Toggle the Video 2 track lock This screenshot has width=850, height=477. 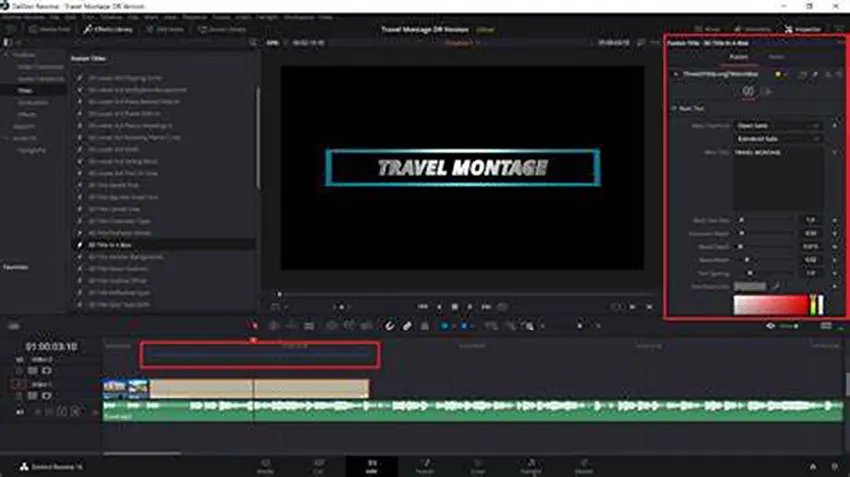pos(20,371)
